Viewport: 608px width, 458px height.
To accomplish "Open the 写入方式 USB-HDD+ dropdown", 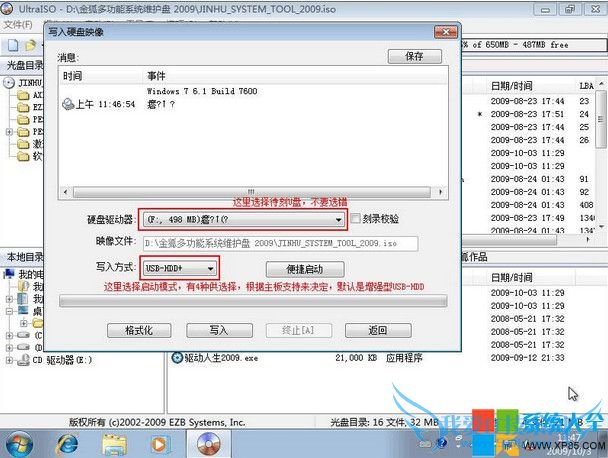I will tap(180, 268).
